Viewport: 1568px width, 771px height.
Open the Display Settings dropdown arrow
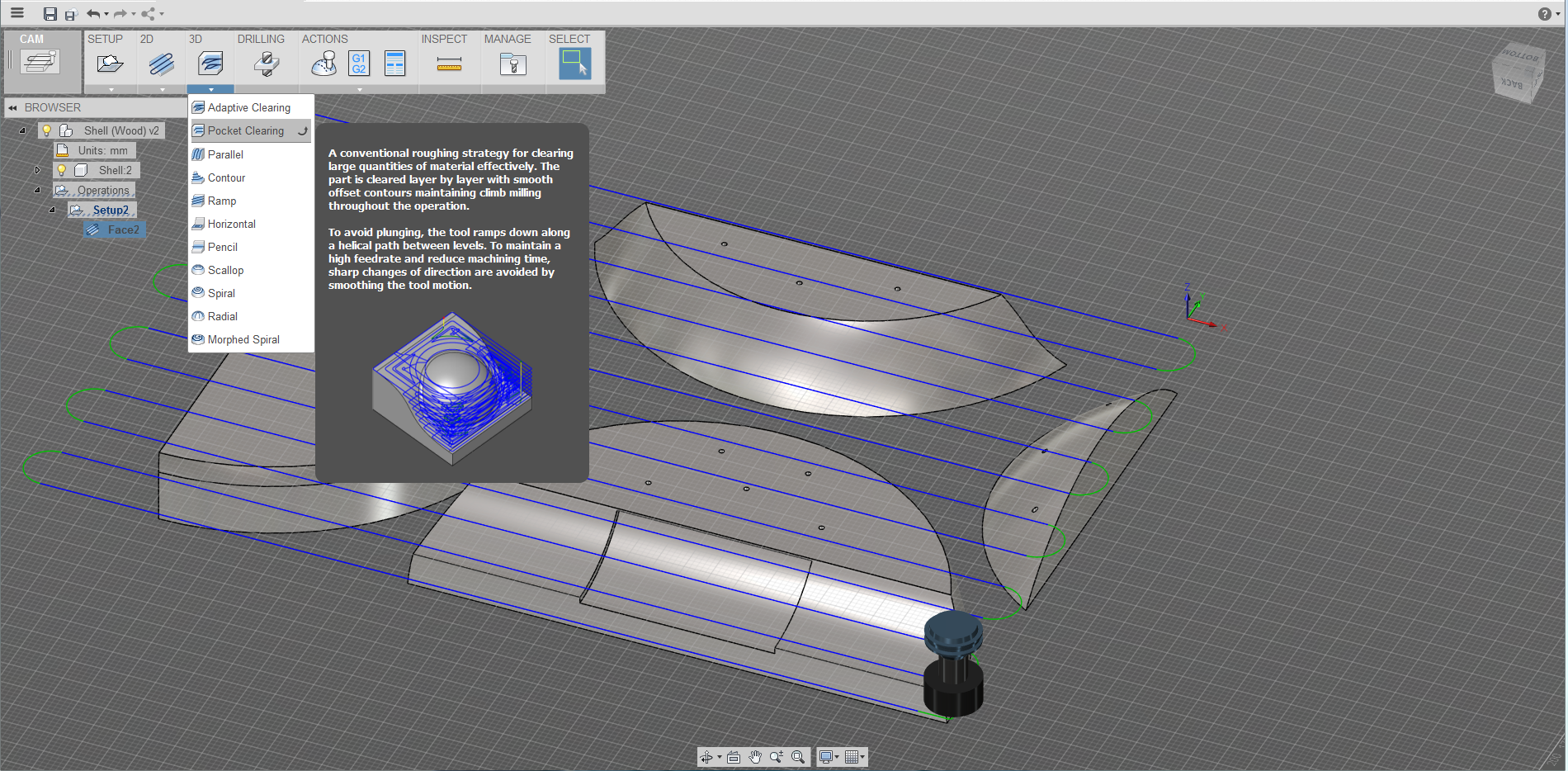click(x=837, y=757)
